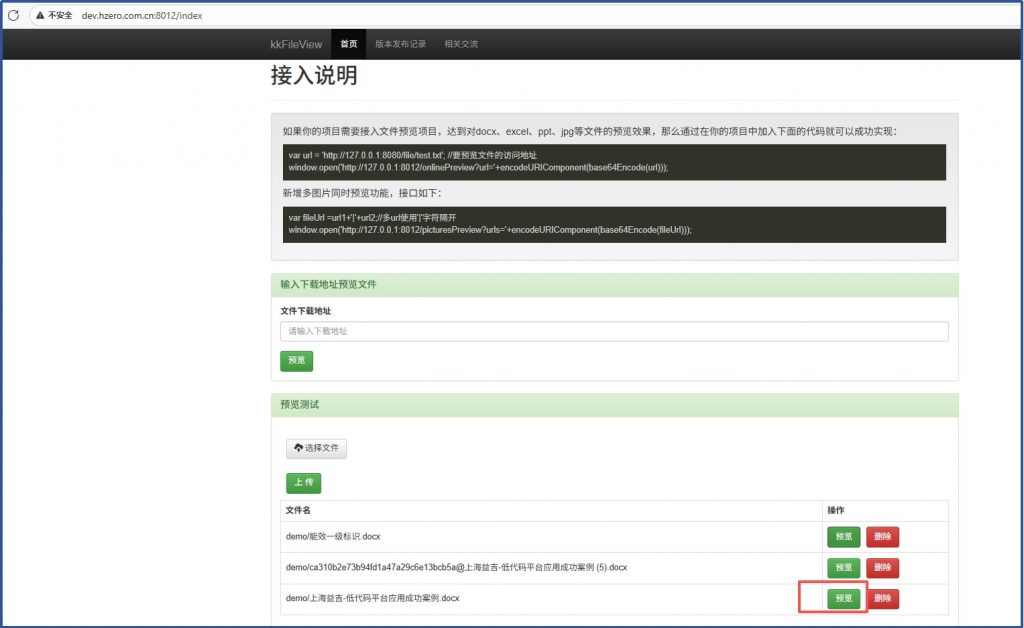Image resolution: width=1024 pixels, height=628 pixels.
Task: Click the browser reload icon
Action: point(13,16)
